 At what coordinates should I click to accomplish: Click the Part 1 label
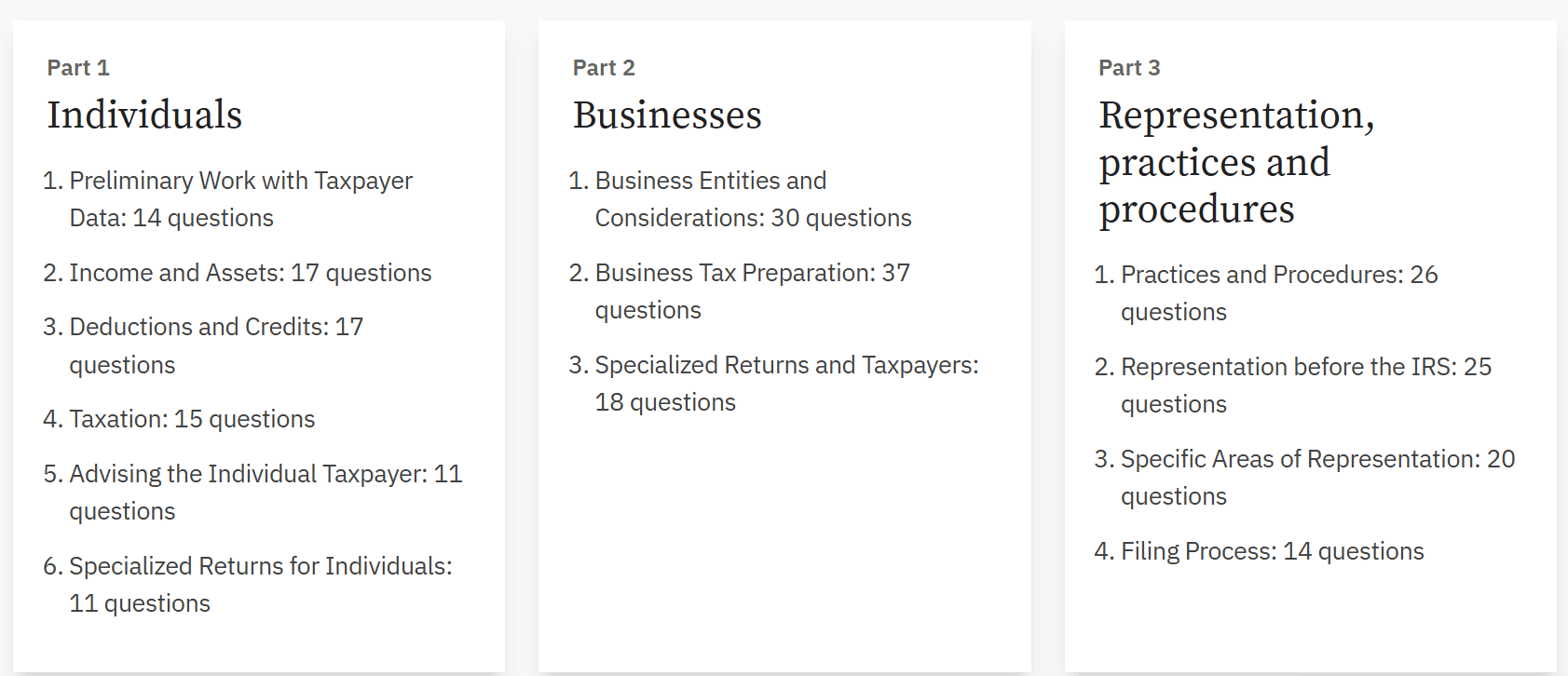pyautogui.click(x=78, y=68)
